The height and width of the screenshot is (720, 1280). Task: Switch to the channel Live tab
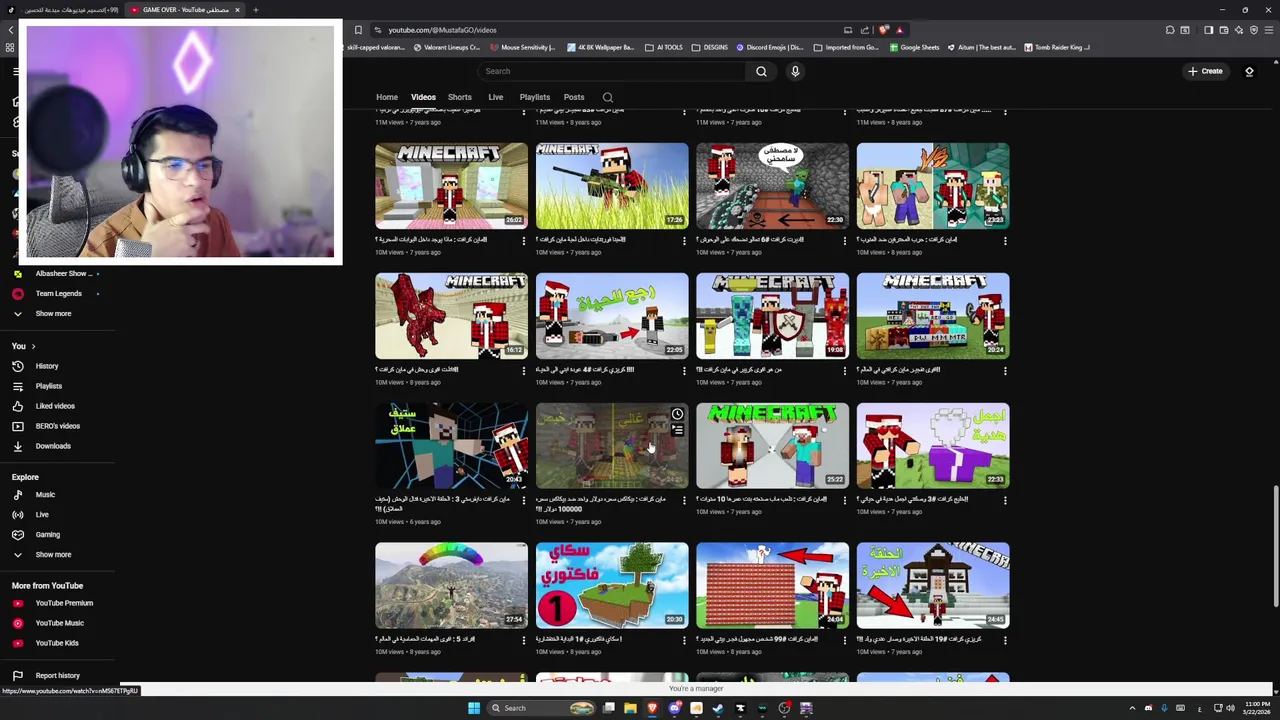495,97
